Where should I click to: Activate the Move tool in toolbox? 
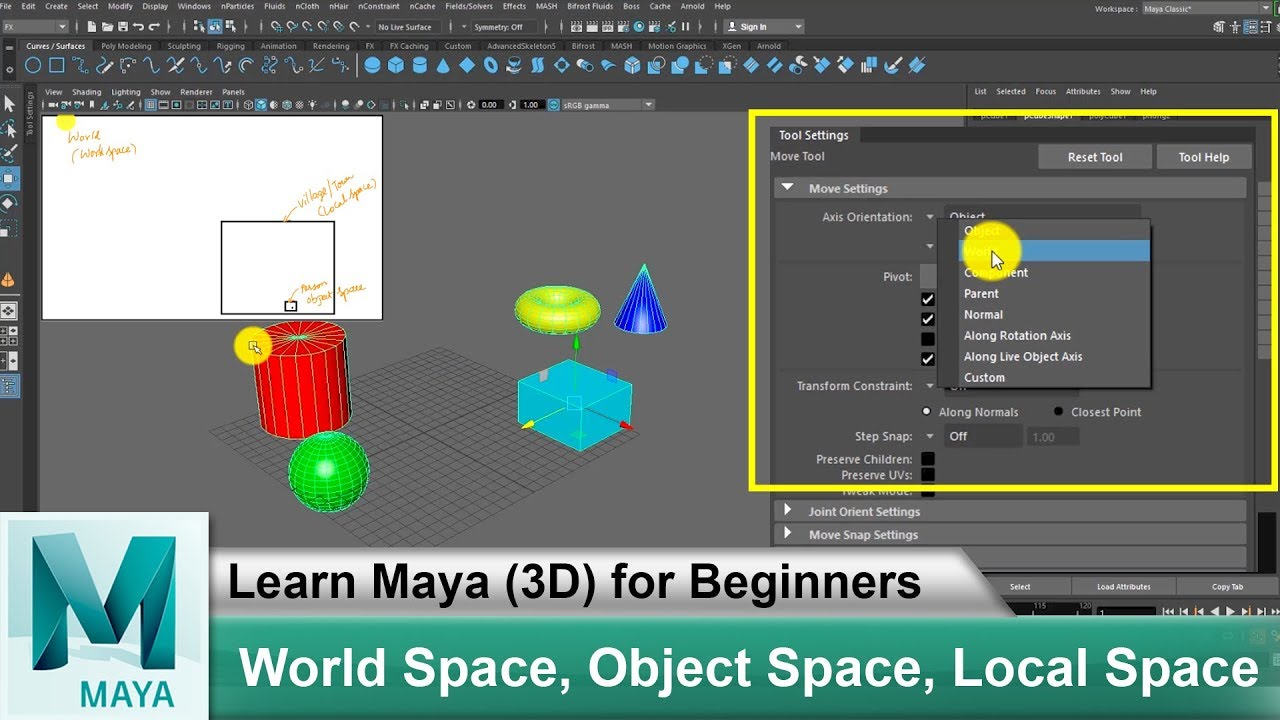pyautogui.click(x=9, y=179)
